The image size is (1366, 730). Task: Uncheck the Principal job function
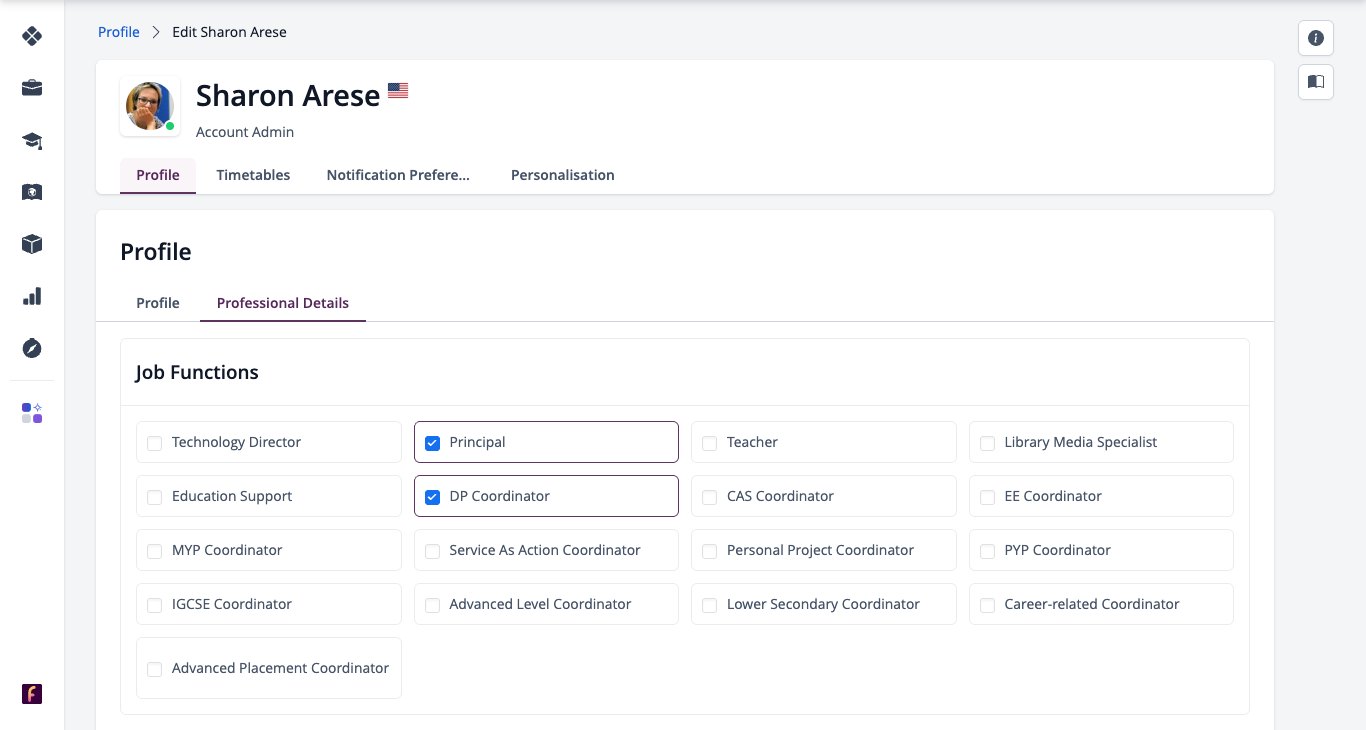pyautogui.click(x=433, y=443)
